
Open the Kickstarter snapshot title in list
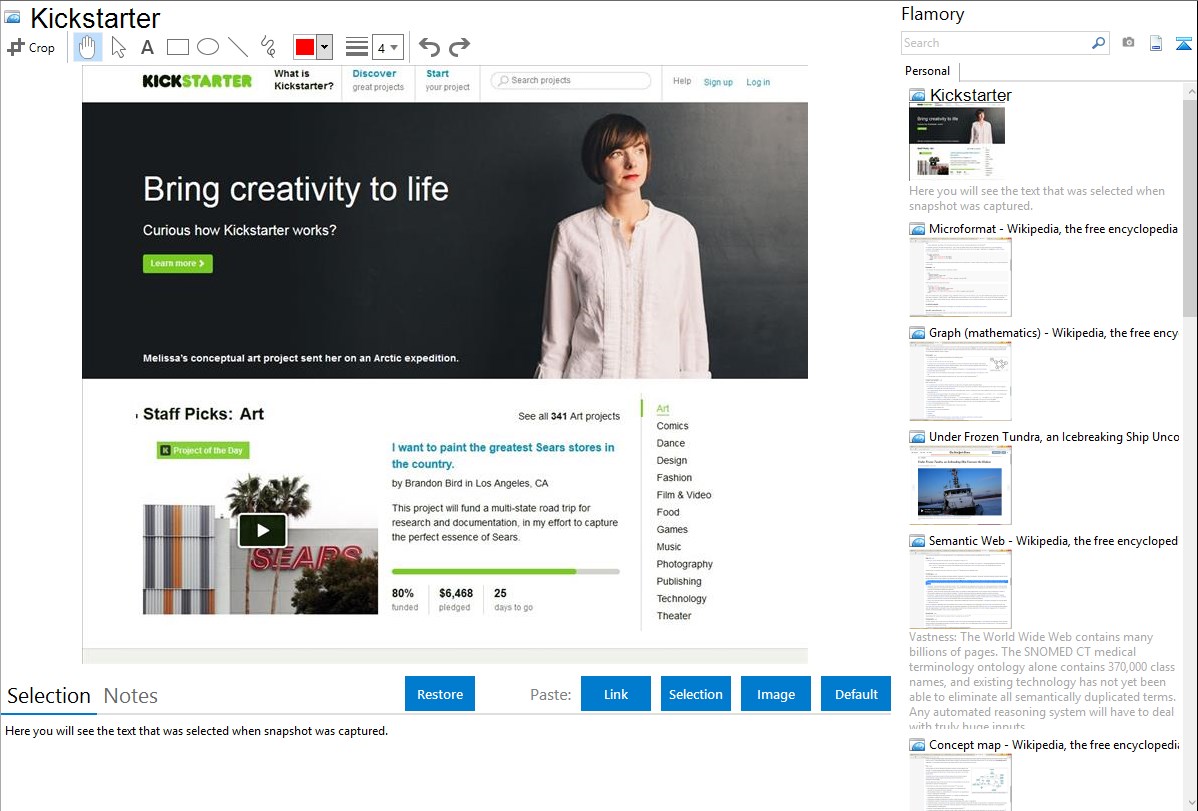[x=970, y=96]
